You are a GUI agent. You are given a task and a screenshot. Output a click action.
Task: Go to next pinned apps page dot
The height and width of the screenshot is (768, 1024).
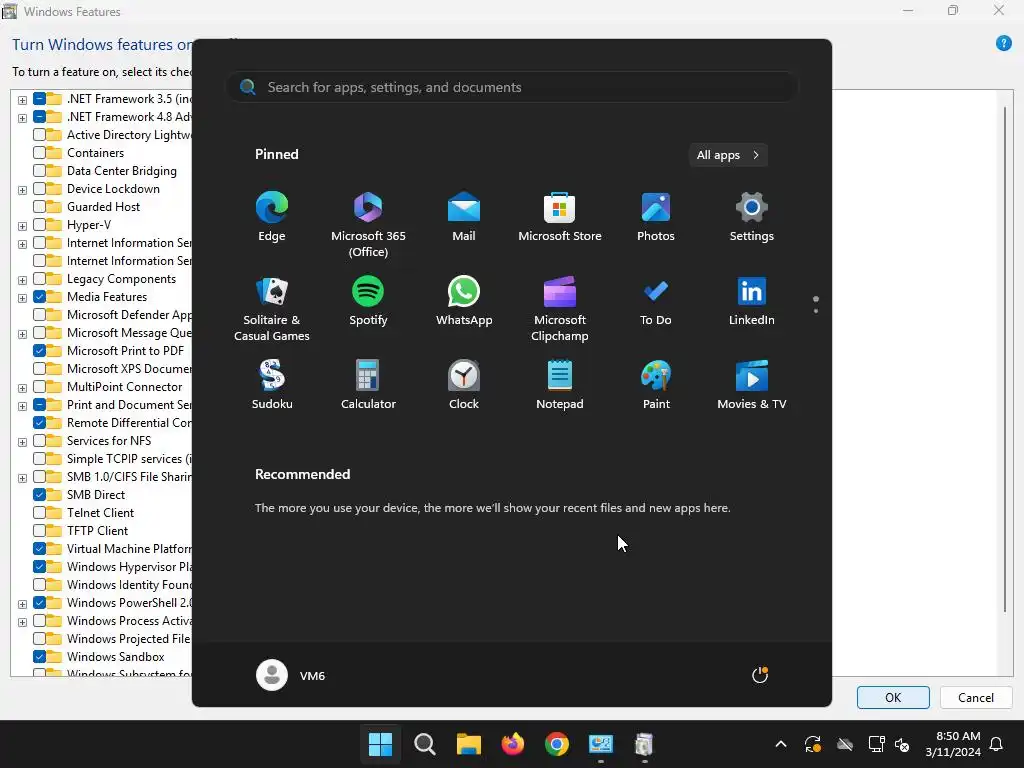tap(816, 311)
